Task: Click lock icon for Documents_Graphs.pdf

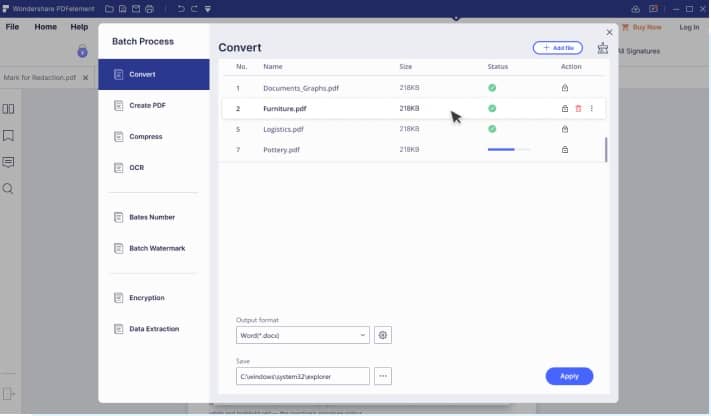Action: click(565, 88)
